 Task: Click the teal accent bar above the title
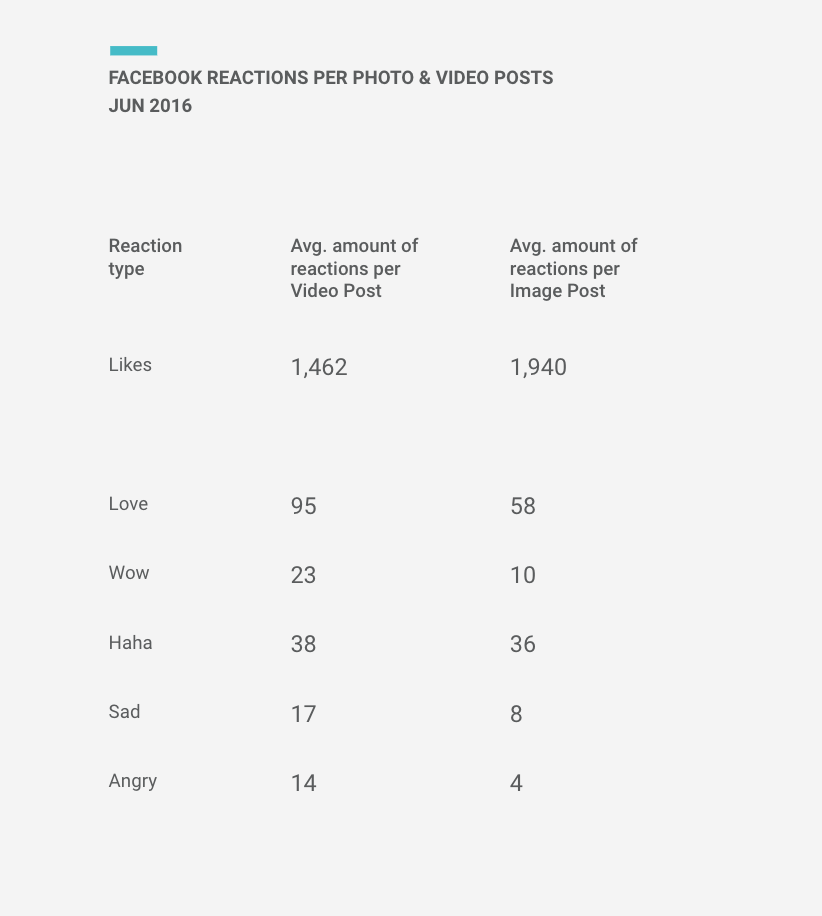[133, 51]
